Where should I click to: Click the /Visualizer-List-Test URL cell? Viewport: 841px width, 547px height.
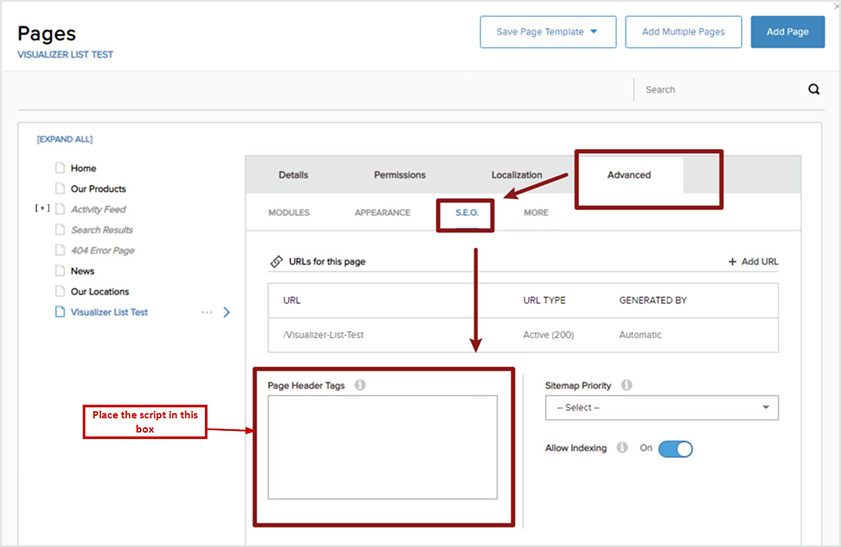(x=323, y=335)
